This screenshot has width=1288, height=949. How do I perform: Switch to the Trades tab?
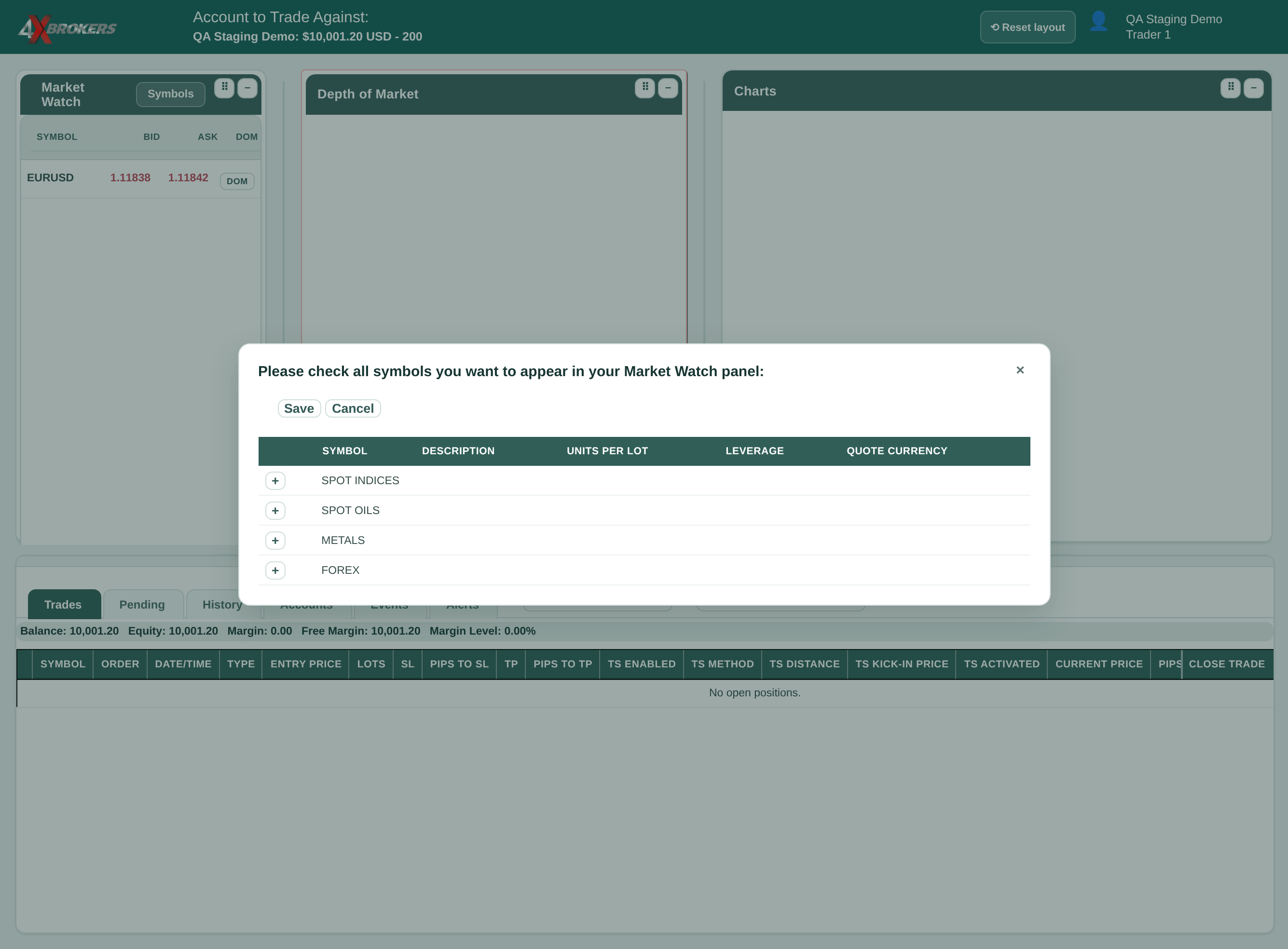coord(64,604)
